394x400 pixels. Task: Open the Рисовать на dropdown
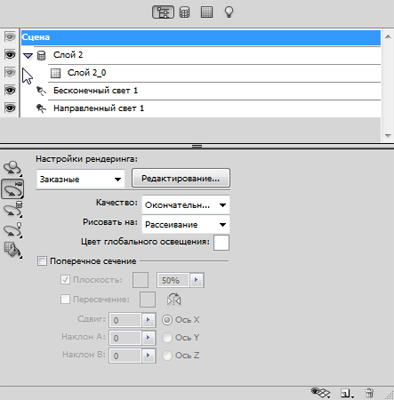[x=186, y=225]
